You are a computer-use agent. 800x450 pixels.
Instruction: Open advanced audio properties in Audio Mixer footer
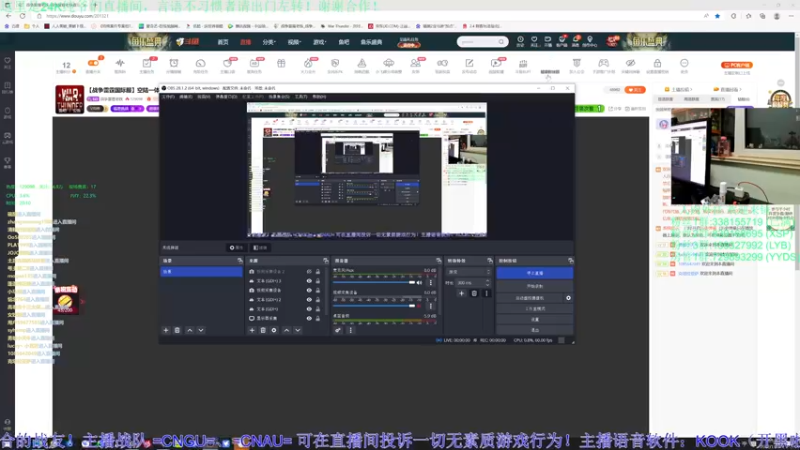[x=338, y=330]
